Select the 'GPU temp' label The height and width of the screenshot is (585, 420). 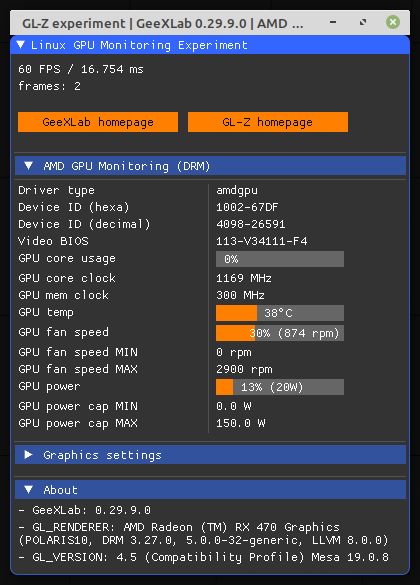coord(46,312)
